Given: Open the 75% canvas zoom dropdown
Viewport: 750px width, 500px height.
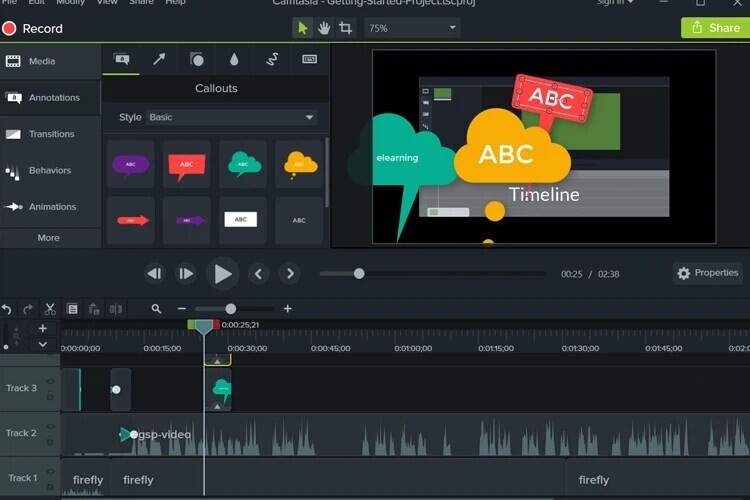Looking at the screenshot, I should 412,28.
